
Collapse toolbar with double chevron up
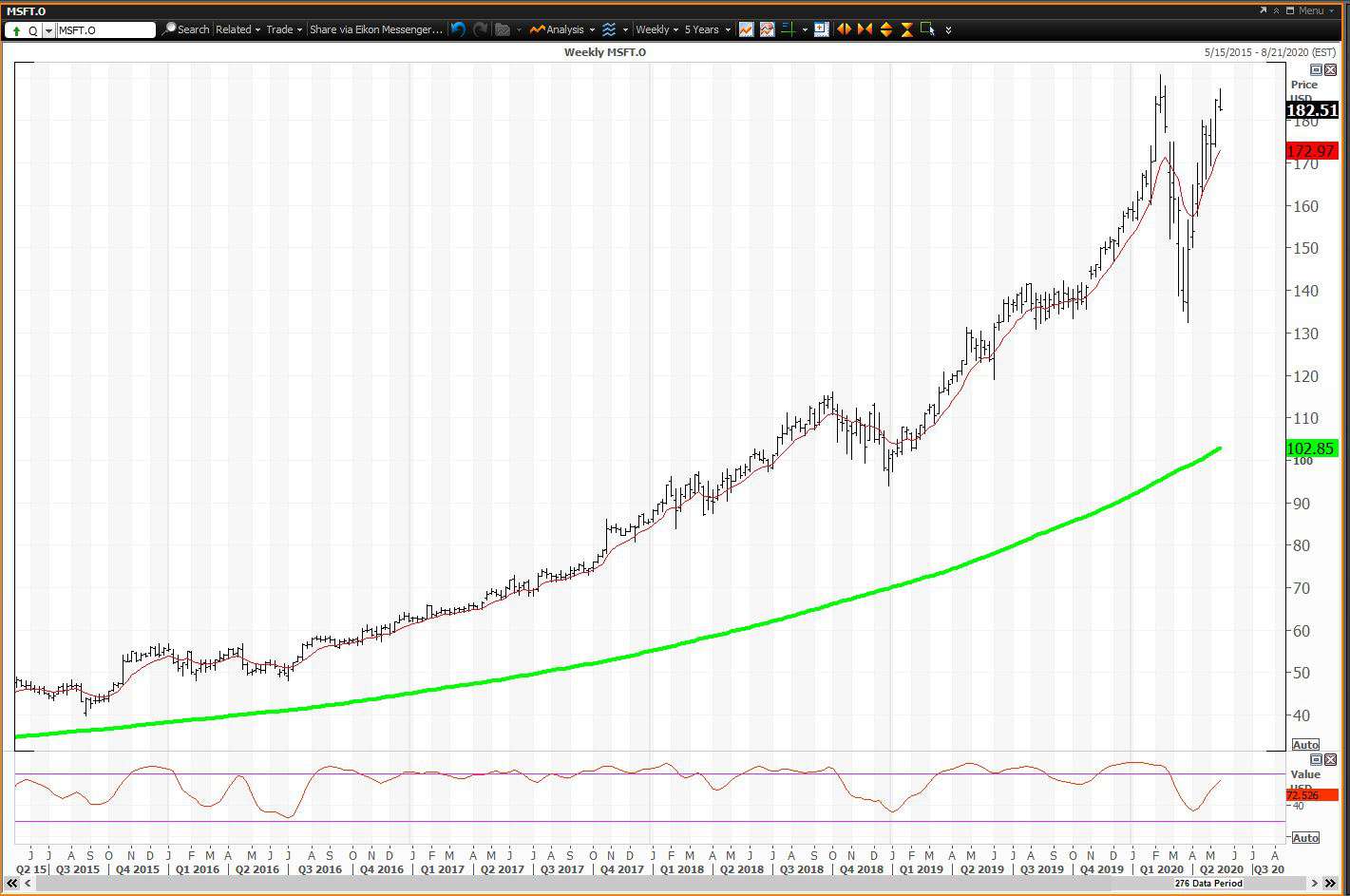[x=1276, y=10]
